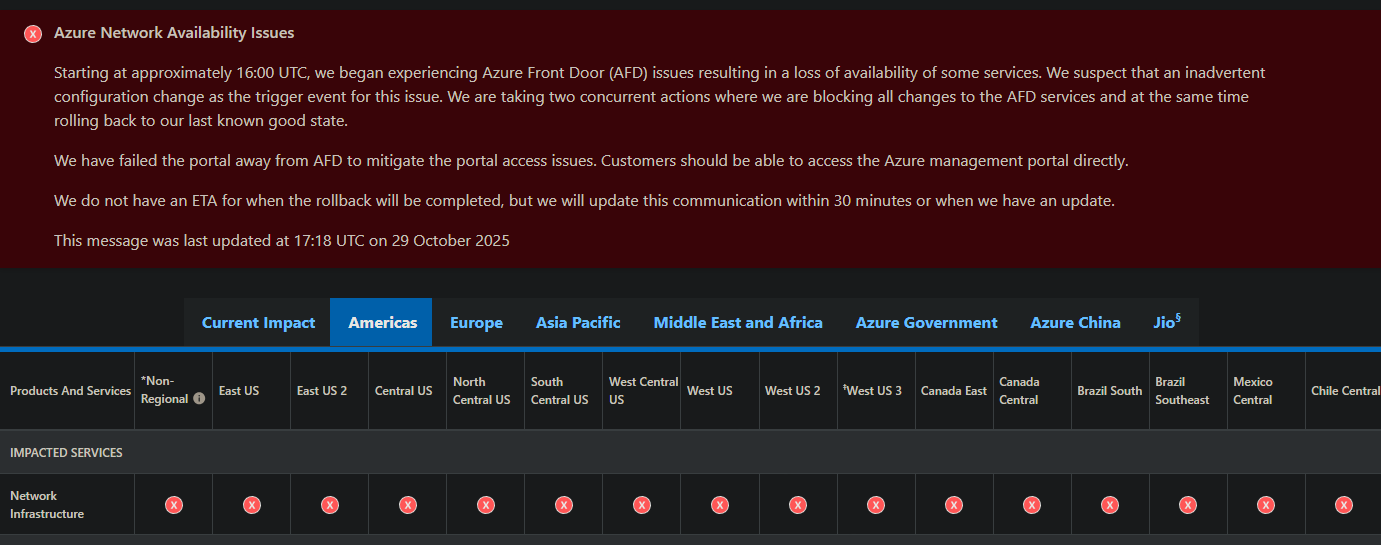This screenshot has width=1381, height=545.
Task: Click Network Infrastructure outage icon for Canada East
Action: click(x=954, y=505)
